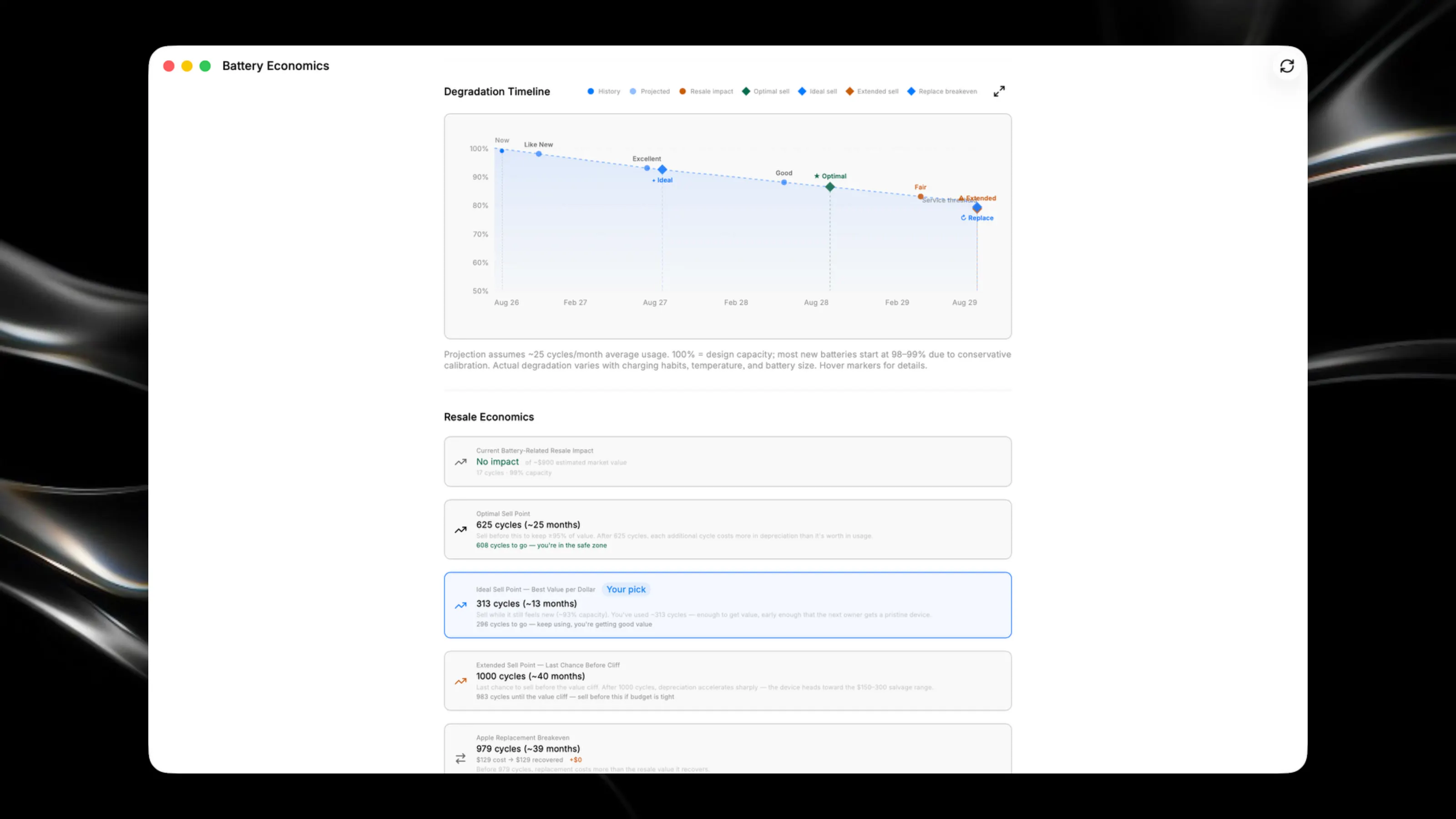Click the blue trend icon on the Ideal Sell Point card
The height and width of the screenshot is (819, 1456).
pos(460,605)
